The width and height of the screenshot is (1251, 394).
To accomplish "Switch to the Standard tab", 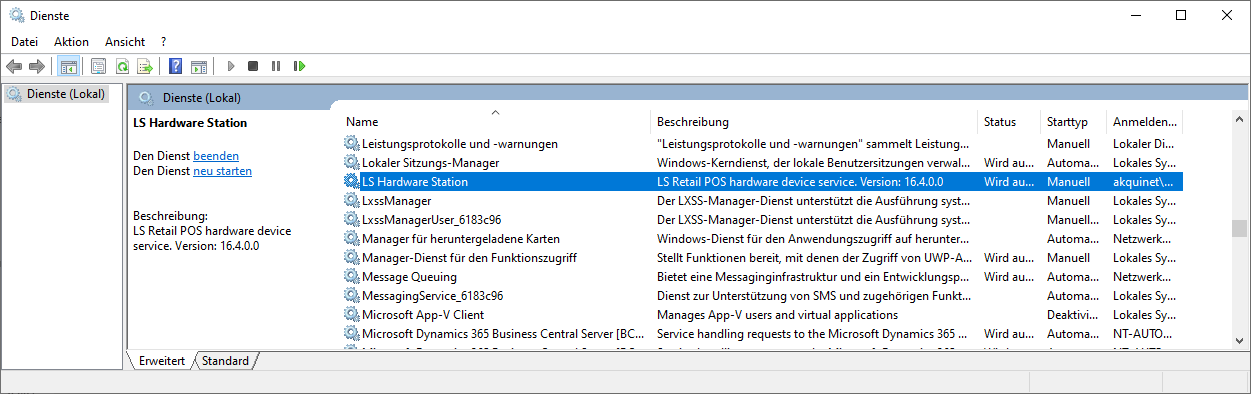I will [x=225, y=361].
